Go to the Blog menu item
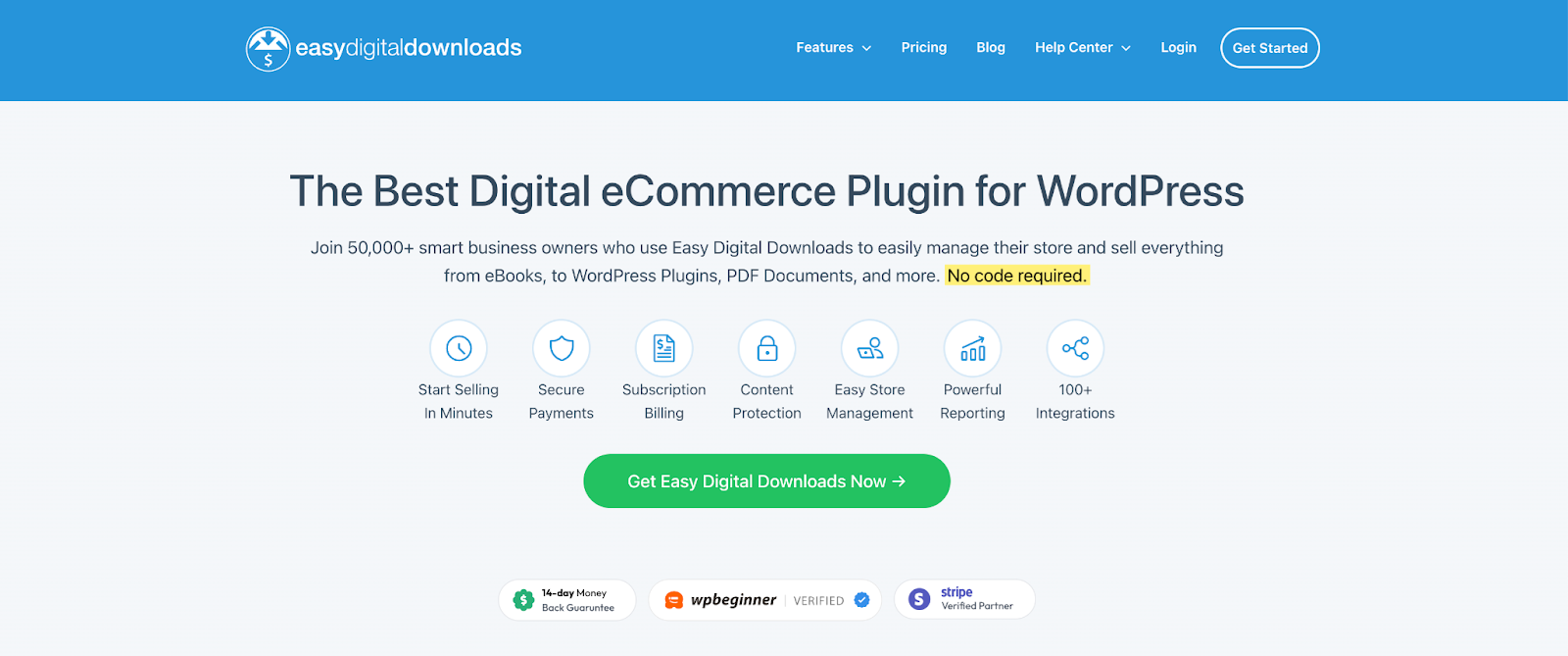Image resolution: width=1568 pixels, height=656 pixels. click(991, 47)
